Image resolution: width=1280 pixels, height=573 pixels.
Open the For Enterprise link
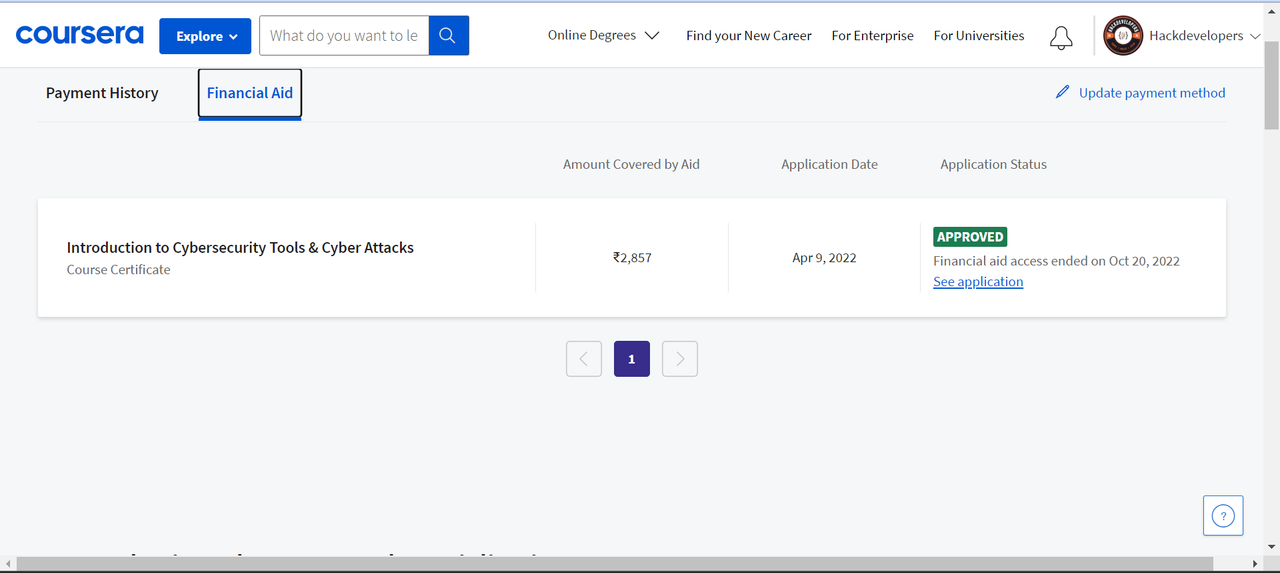tap(872, 35)
